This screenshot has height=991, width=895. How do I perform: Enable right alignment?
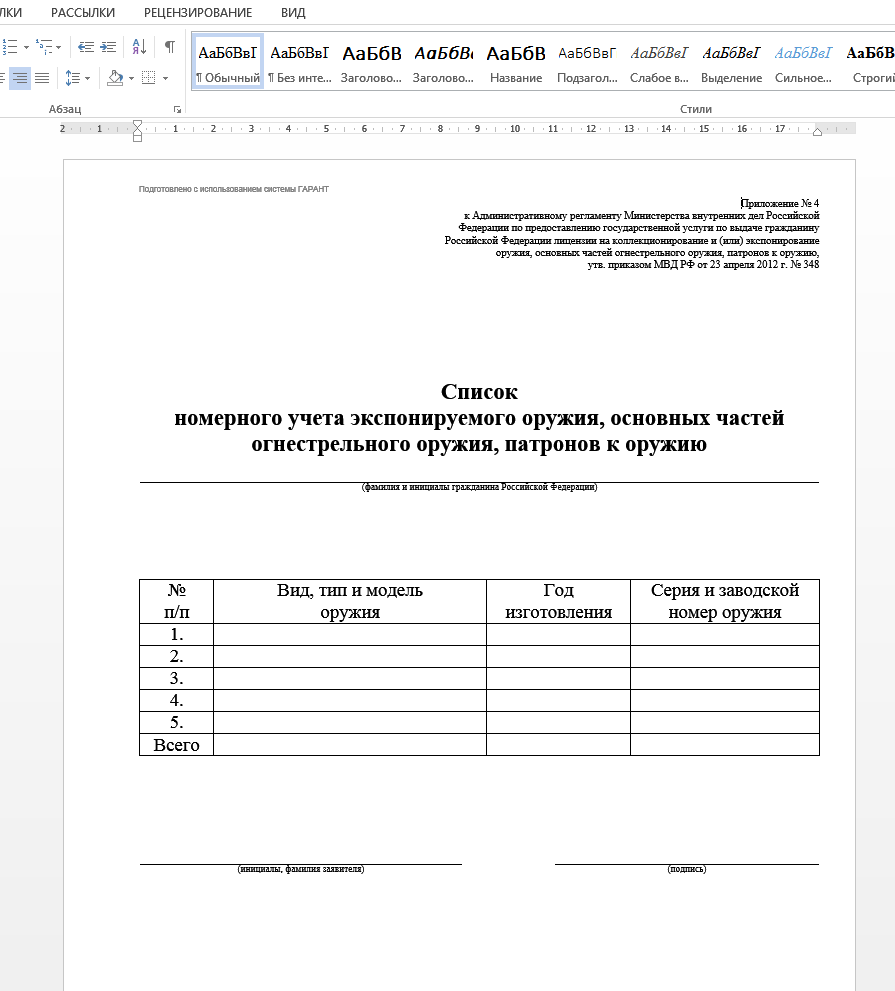tap(2, 77)
